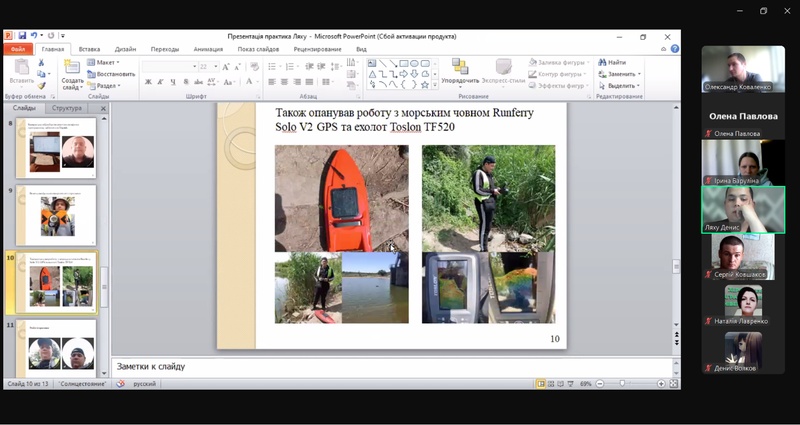800x425 pixels.
Task: Zoom in with plus button
Action: click(x=661, y=384)
